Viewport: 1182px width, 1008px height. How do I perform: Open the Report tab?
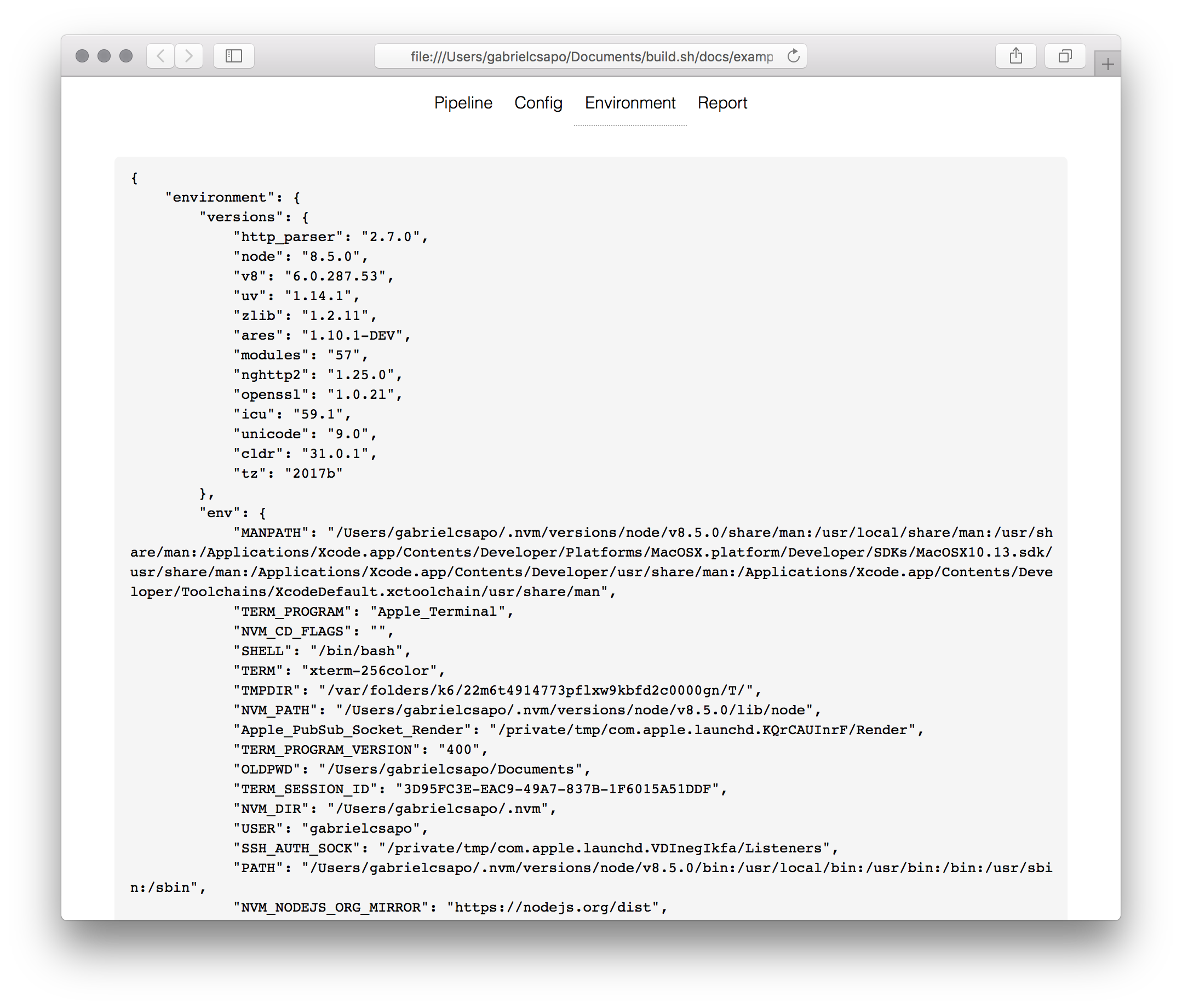[722, 103]
